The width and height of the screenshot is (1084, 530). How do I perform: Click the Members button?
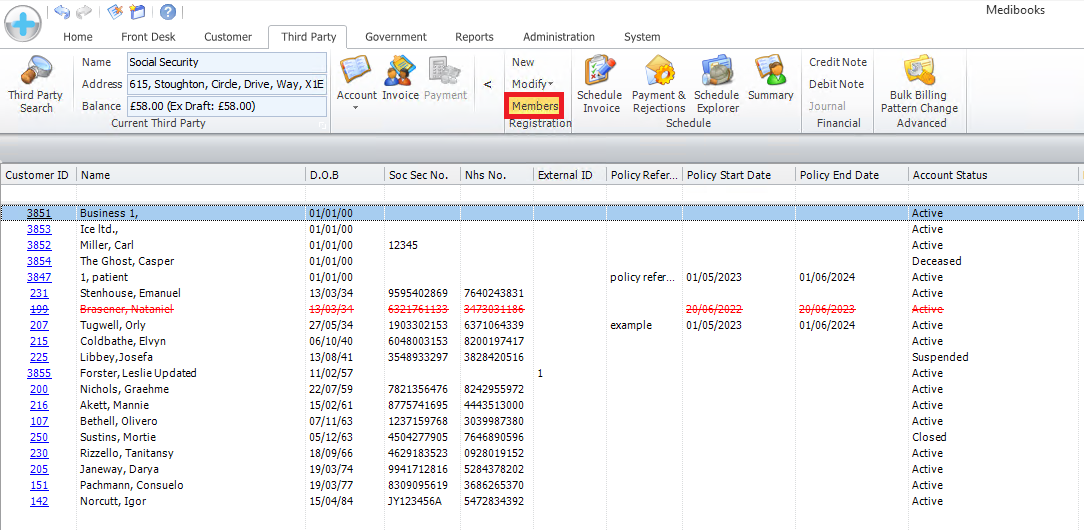[534, 106]
